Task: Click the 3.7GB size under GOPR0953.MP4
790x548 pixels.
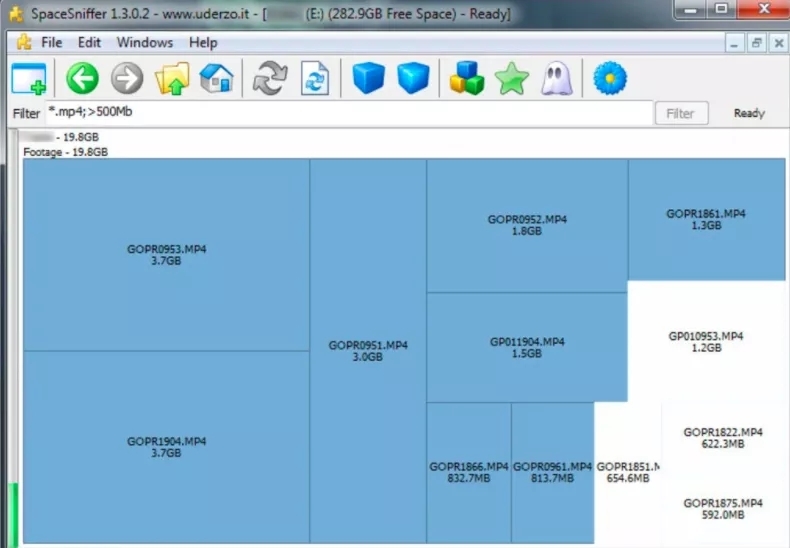Action: pos(166,261)
